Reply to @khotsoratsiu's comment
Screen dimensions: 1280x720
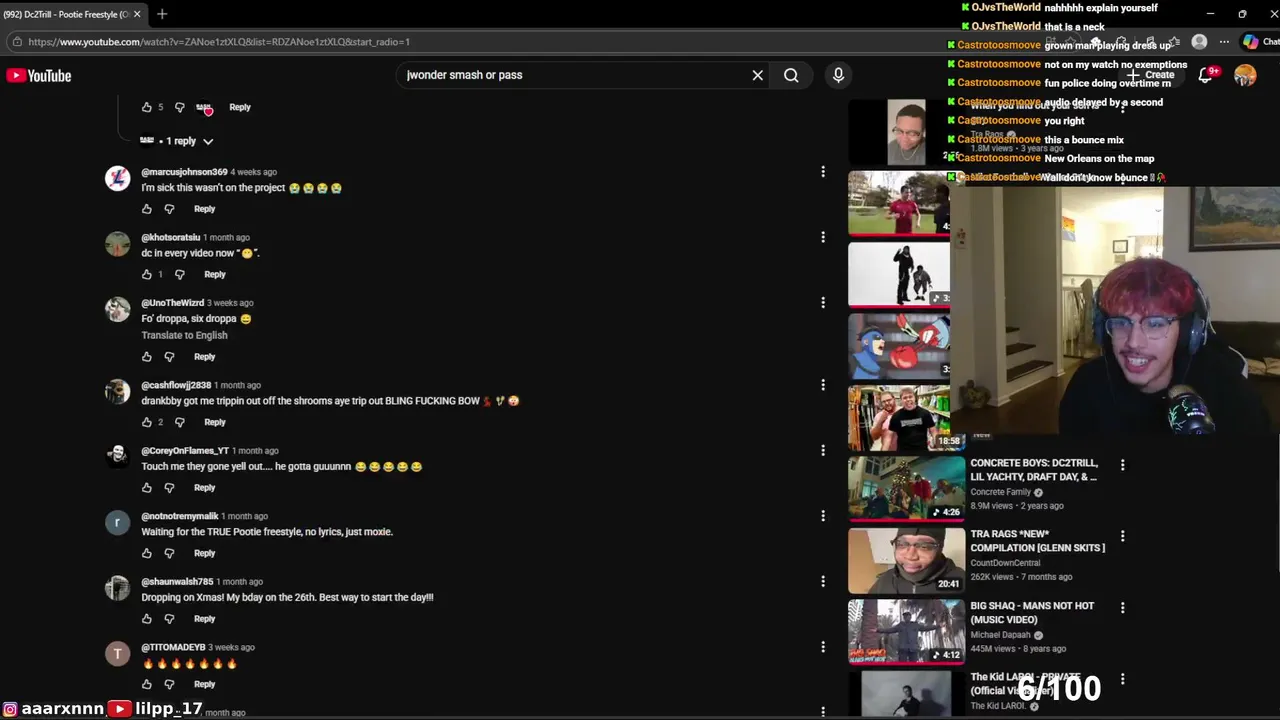click(215, 274)
